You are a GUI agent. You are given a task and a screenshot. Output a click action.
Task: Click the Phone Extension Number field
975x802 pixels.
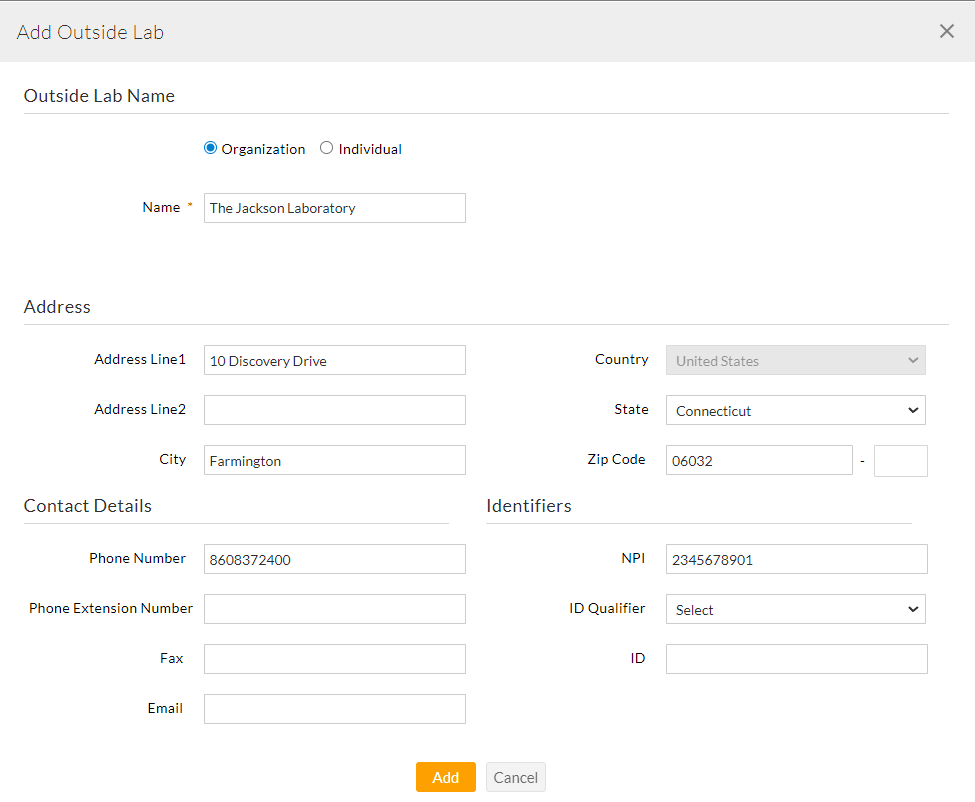pos(334,609)
